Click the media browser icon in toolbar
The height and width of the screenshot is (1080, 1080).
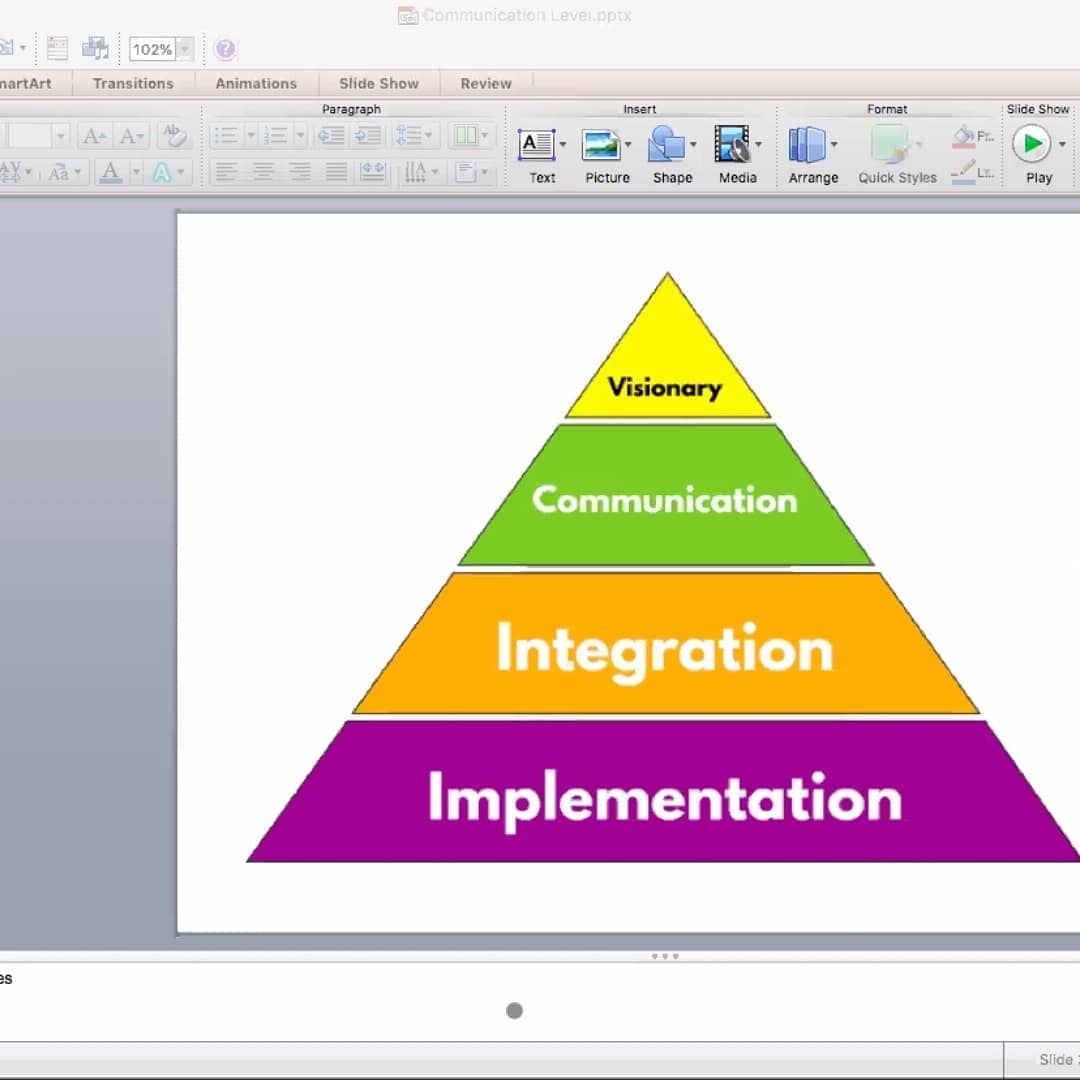(95, 49)
